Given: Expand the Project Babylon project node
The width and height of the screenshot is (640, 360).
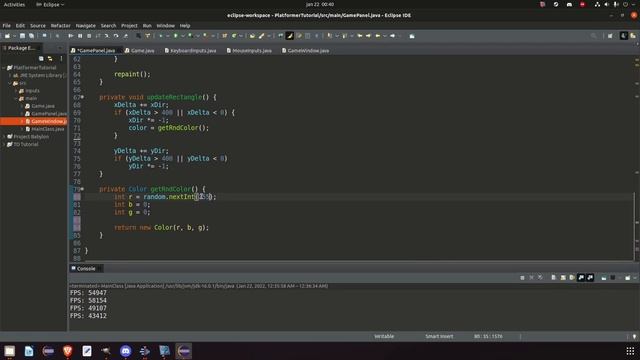Looking at the screenshot, I should tap(4, 137).
